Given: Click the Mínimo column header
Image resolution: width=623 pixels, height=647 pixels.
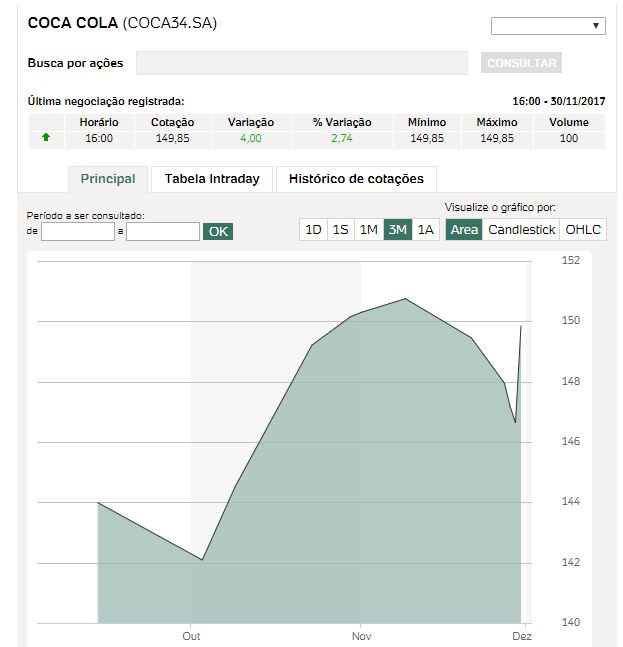Looking at the screenshot, I should tap(427, 123).
